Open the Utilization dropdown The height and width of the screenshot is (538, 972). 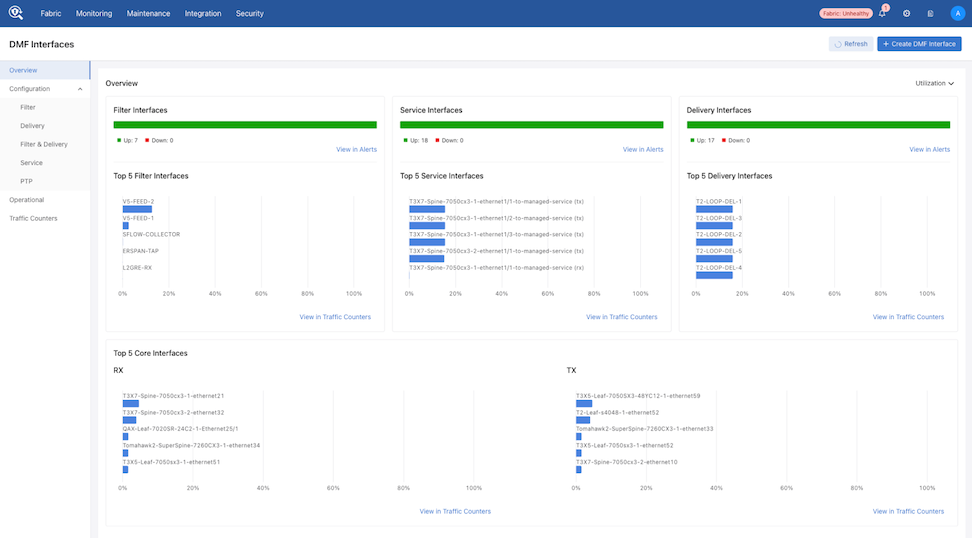pos(935,83)
